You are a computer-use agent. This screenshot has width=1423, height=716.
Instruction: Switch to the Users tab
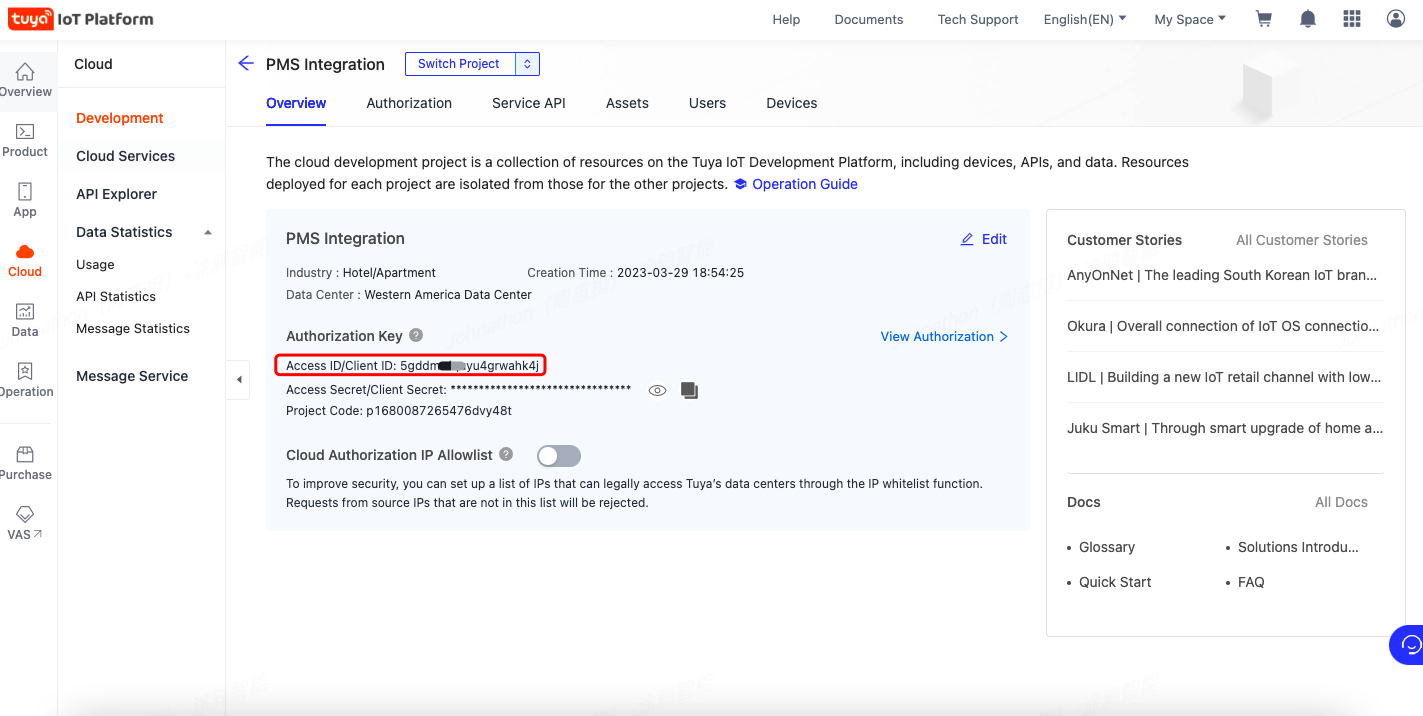click(707, 103)
